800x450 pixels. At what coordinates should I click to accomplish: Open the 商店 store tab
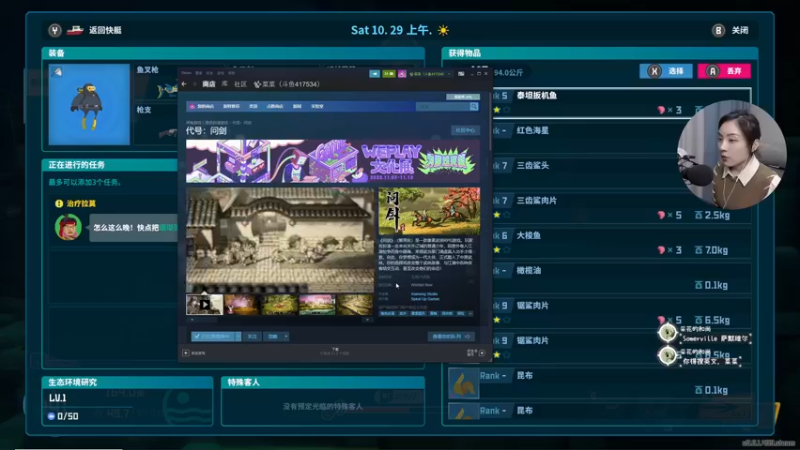point(209,84)
